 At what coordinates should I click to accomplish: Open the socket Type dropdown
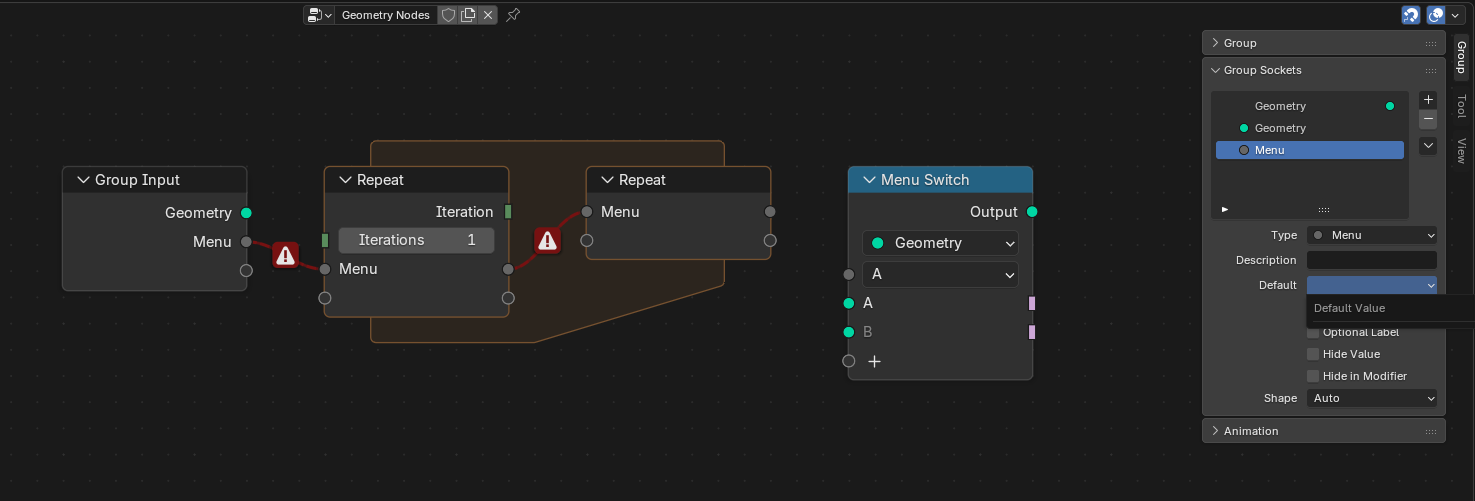[1371, 235]
